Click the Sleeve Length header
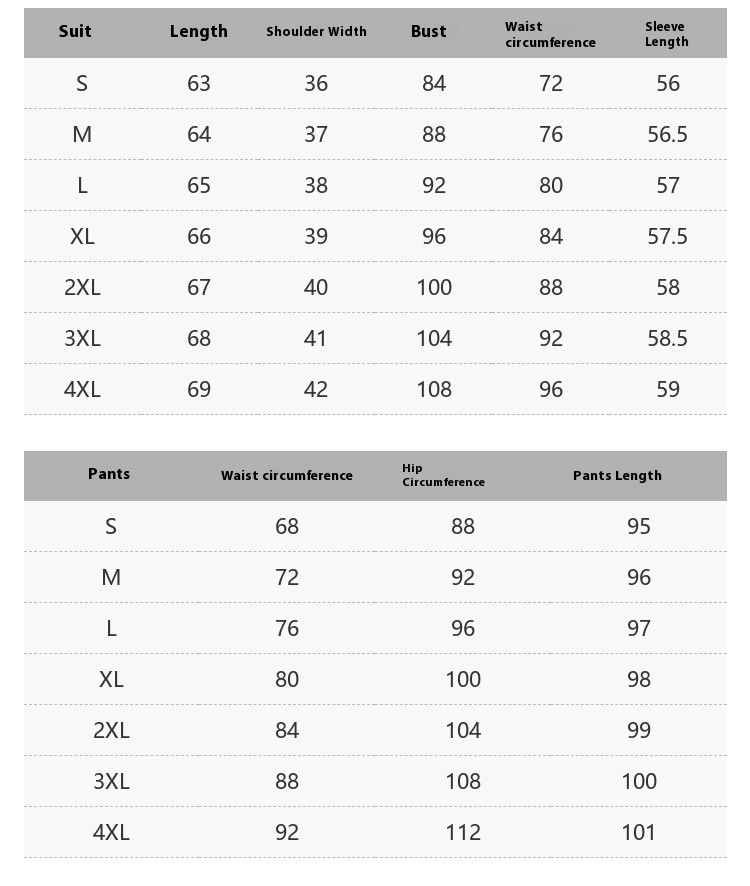750x886 pixels. 666,34
